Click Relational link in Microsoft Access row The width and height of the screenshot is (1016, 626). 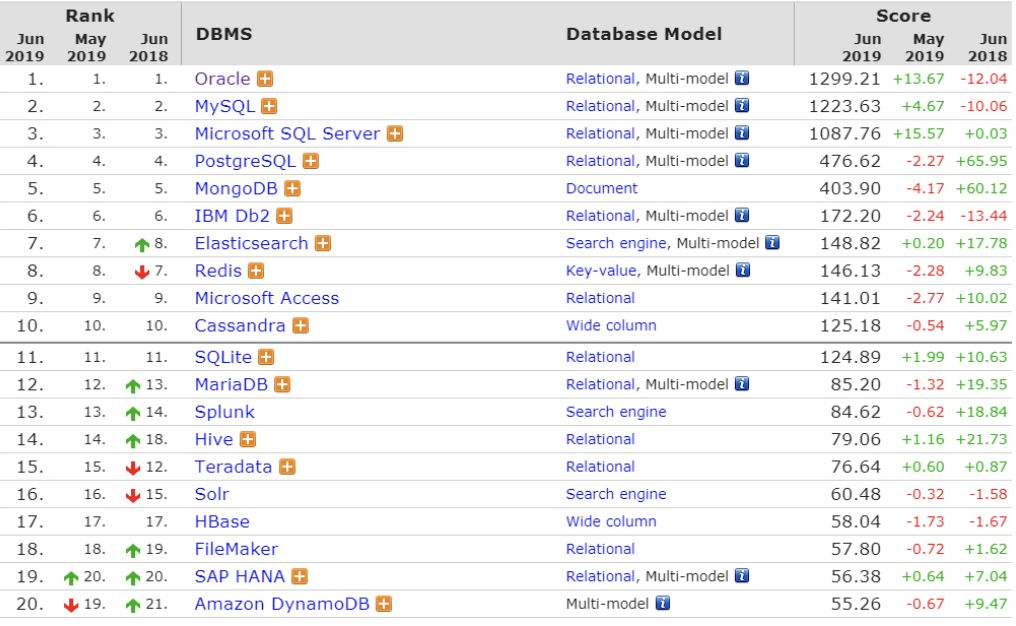pos(601,298)
